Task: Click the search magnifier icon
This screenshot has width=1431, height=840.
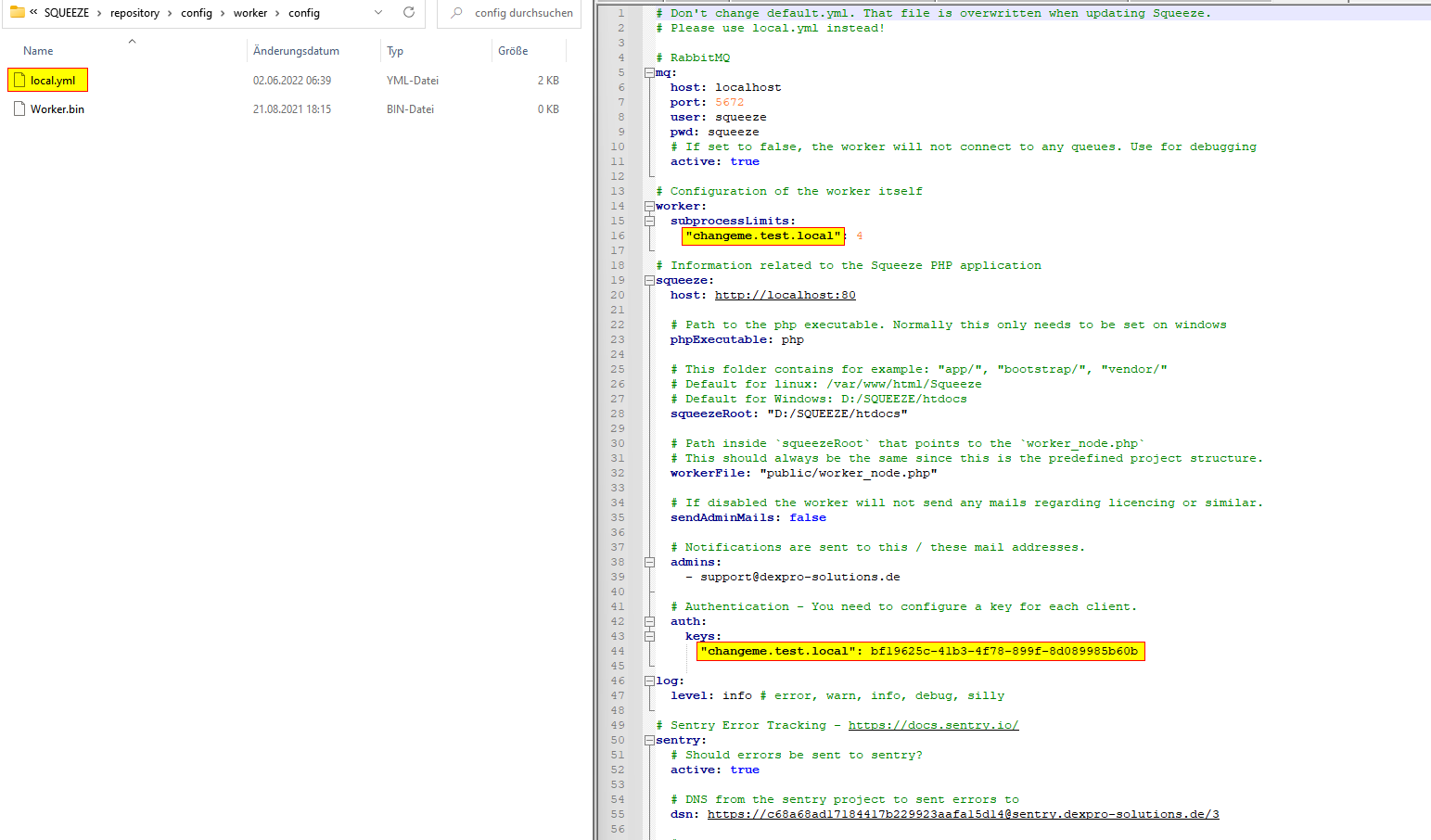Action: click(456, 13)
